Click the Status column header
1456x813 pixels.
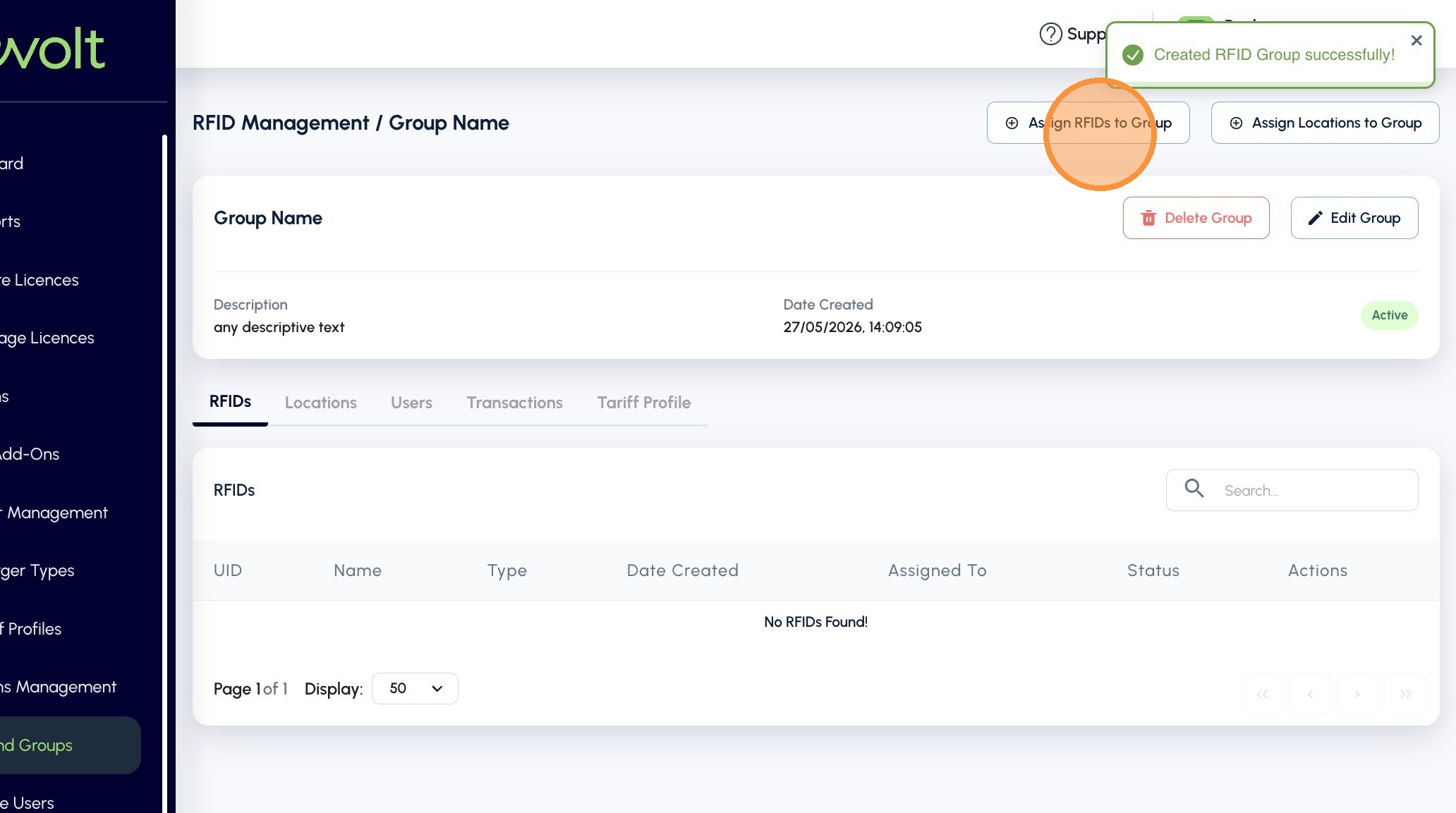click(x=1153, y=570)
